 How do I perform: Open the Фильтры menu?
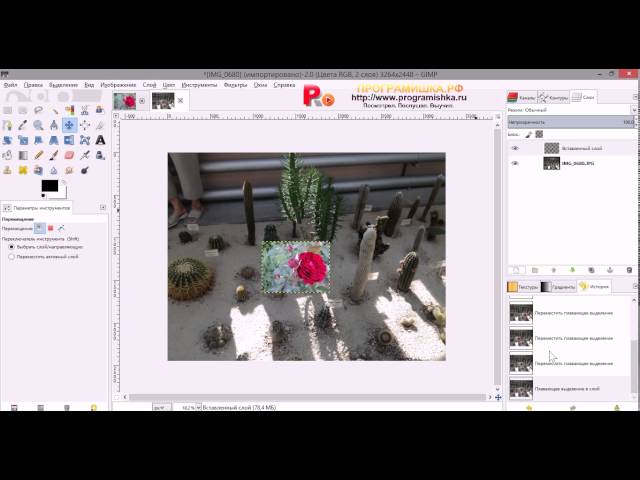[235, 85]
